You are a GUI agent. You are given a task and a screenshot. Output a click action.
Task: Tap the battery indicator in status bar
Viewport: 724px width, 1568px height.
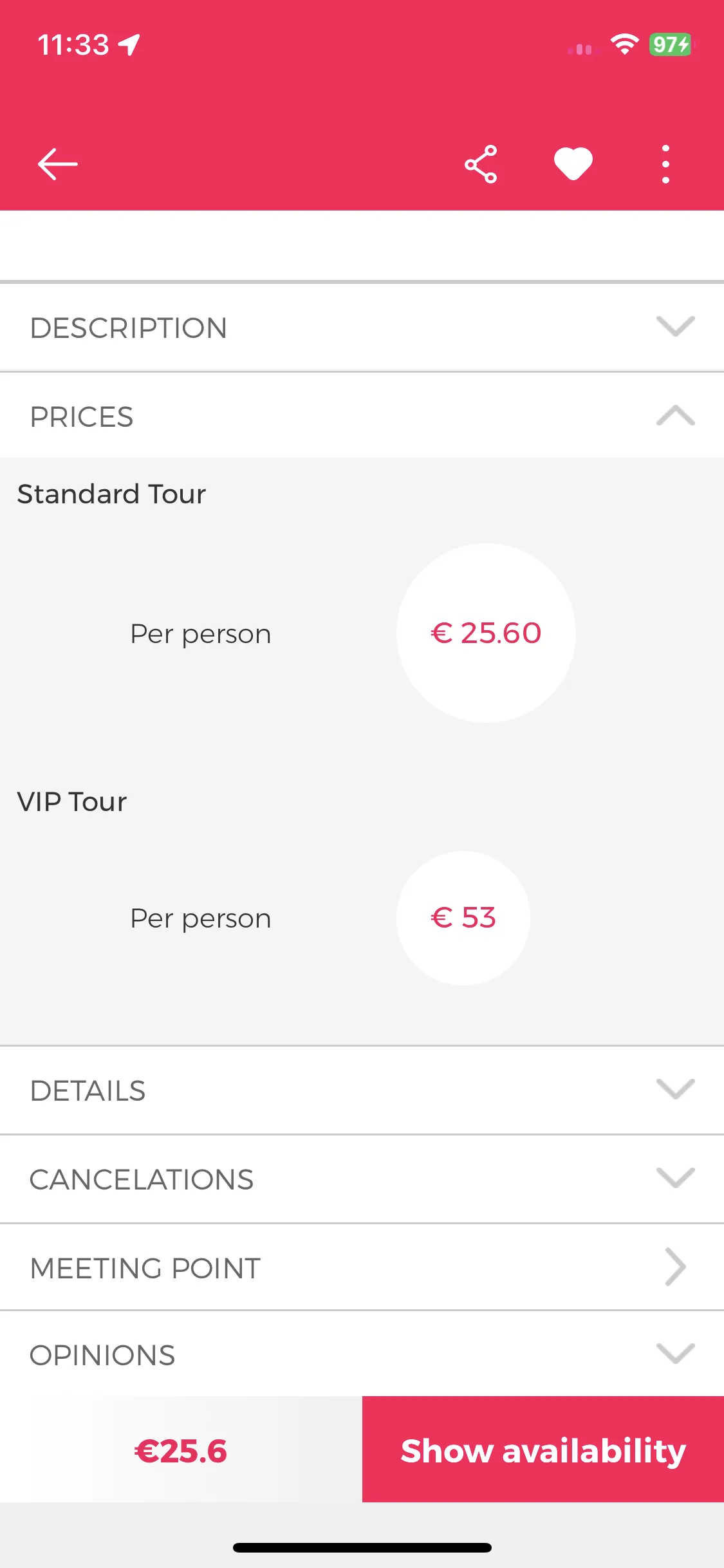point(671,44)
